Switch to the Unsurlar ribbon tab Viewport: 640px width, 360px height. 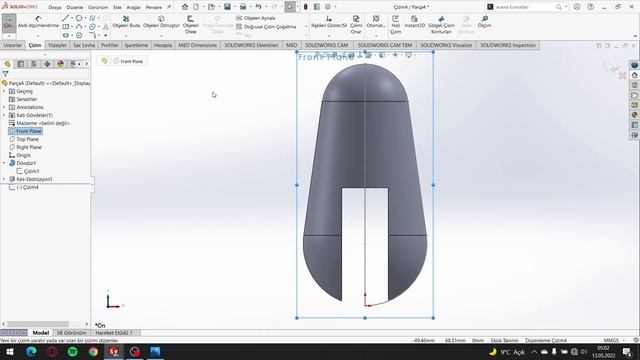[13, 45]
